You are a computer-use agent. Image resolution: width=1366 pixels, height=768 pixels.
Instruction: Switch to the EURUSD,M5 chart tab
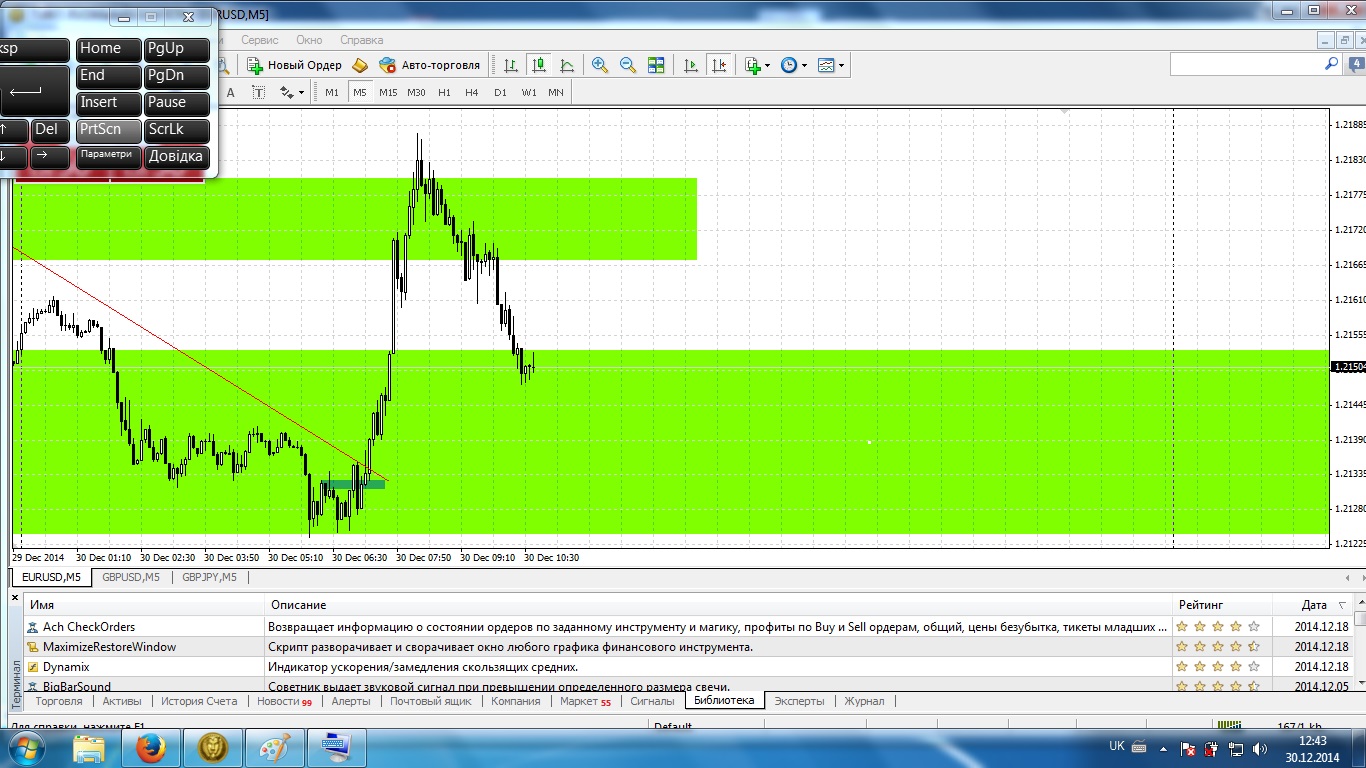(x=51, y=577)
